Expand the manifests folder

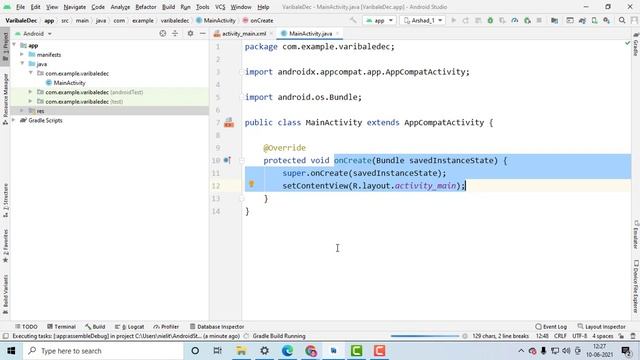point(22,54)
